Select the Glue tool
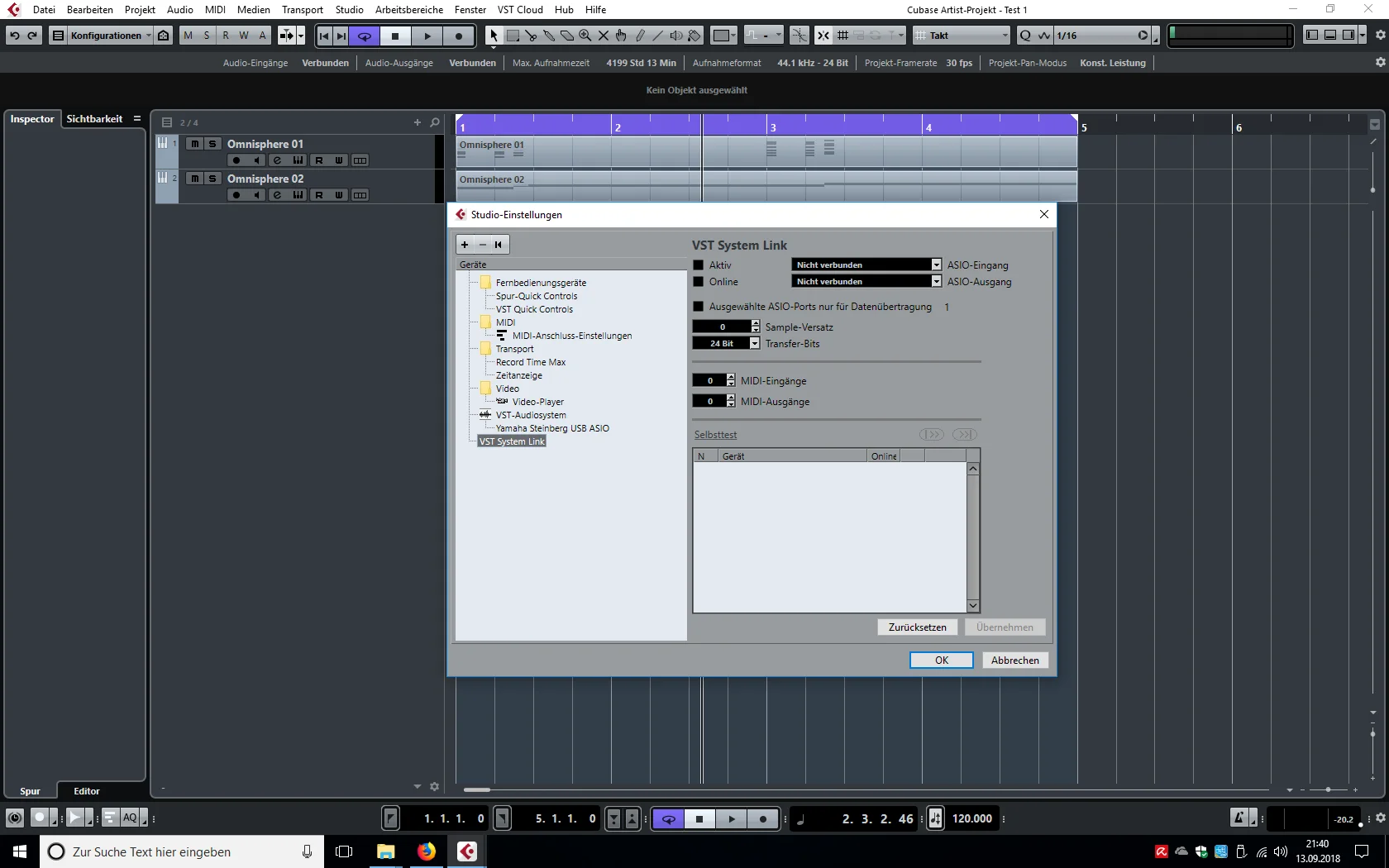 pyautogui.click(x=549, y=36)
